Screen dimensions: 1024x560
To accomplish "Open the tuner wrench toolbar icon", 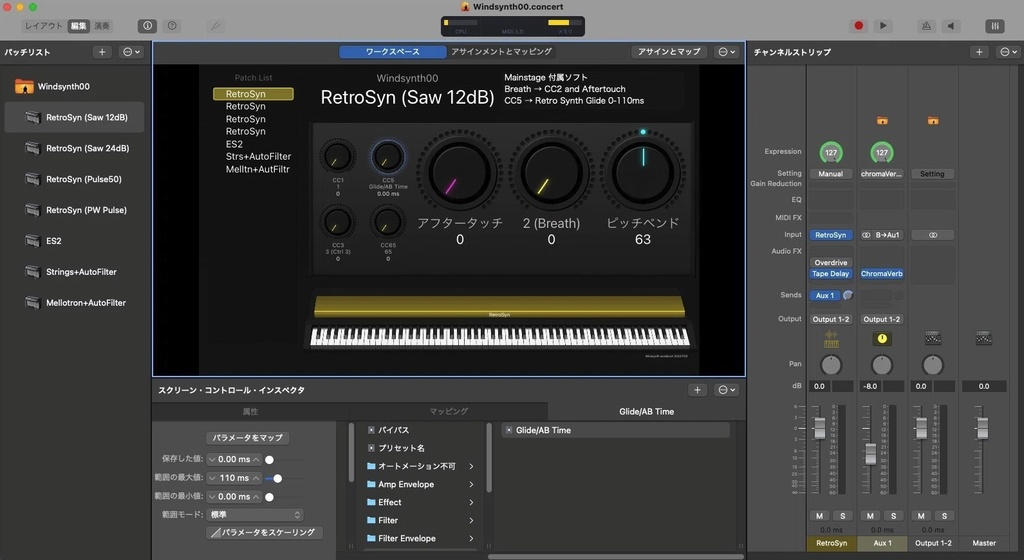I will (215, 25).
